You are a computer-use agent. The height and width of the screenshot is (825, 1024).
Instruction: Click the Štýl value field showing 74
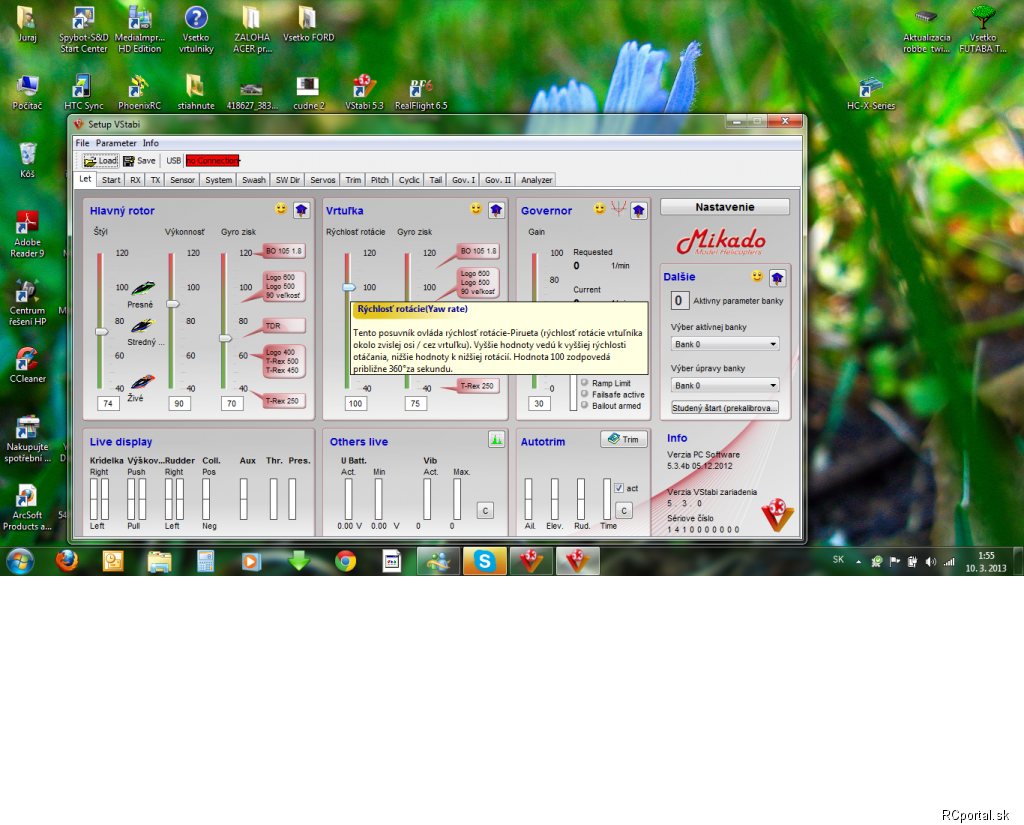[108, 403]
